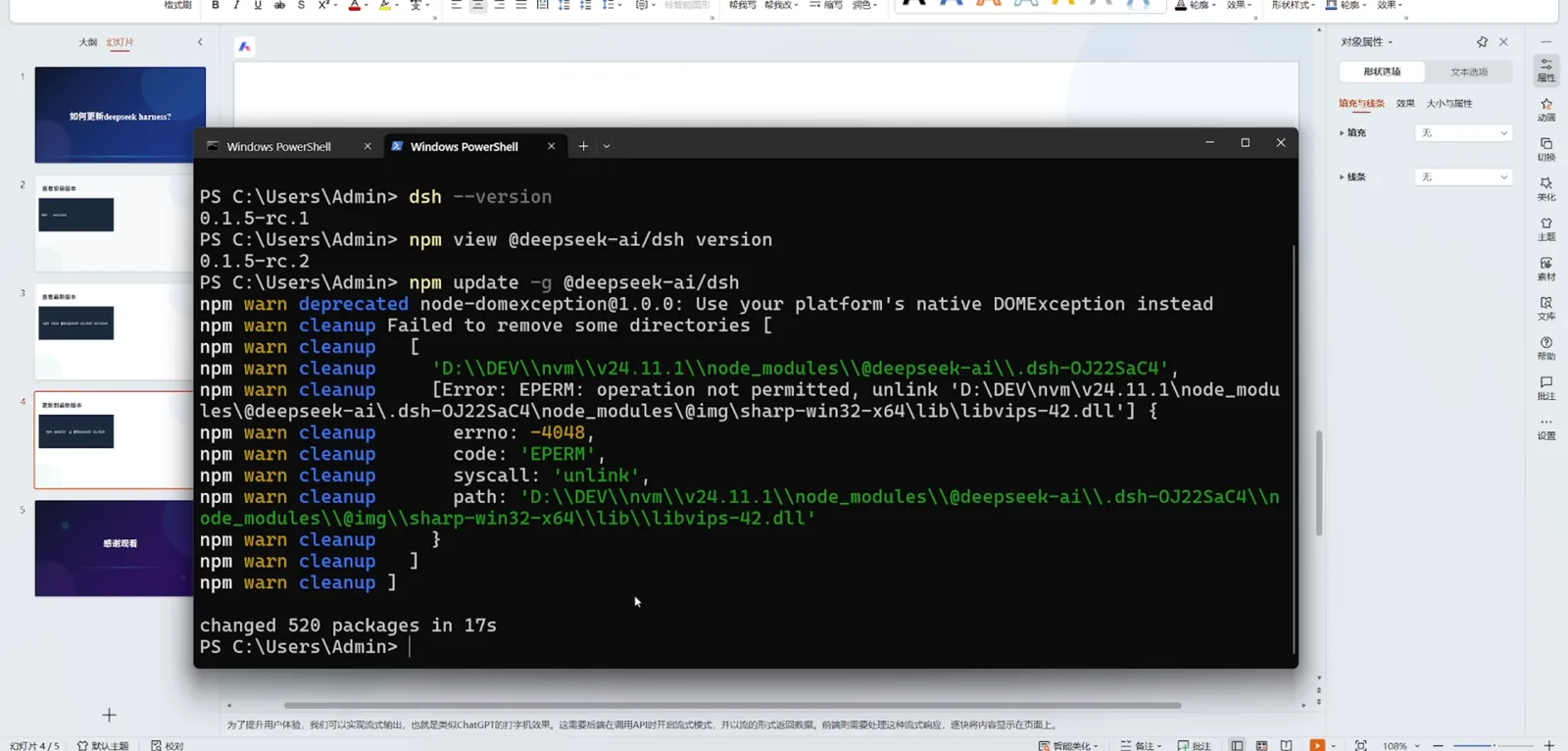Open the 动画 (Animation) sidebar panel

pos(1545,109)
